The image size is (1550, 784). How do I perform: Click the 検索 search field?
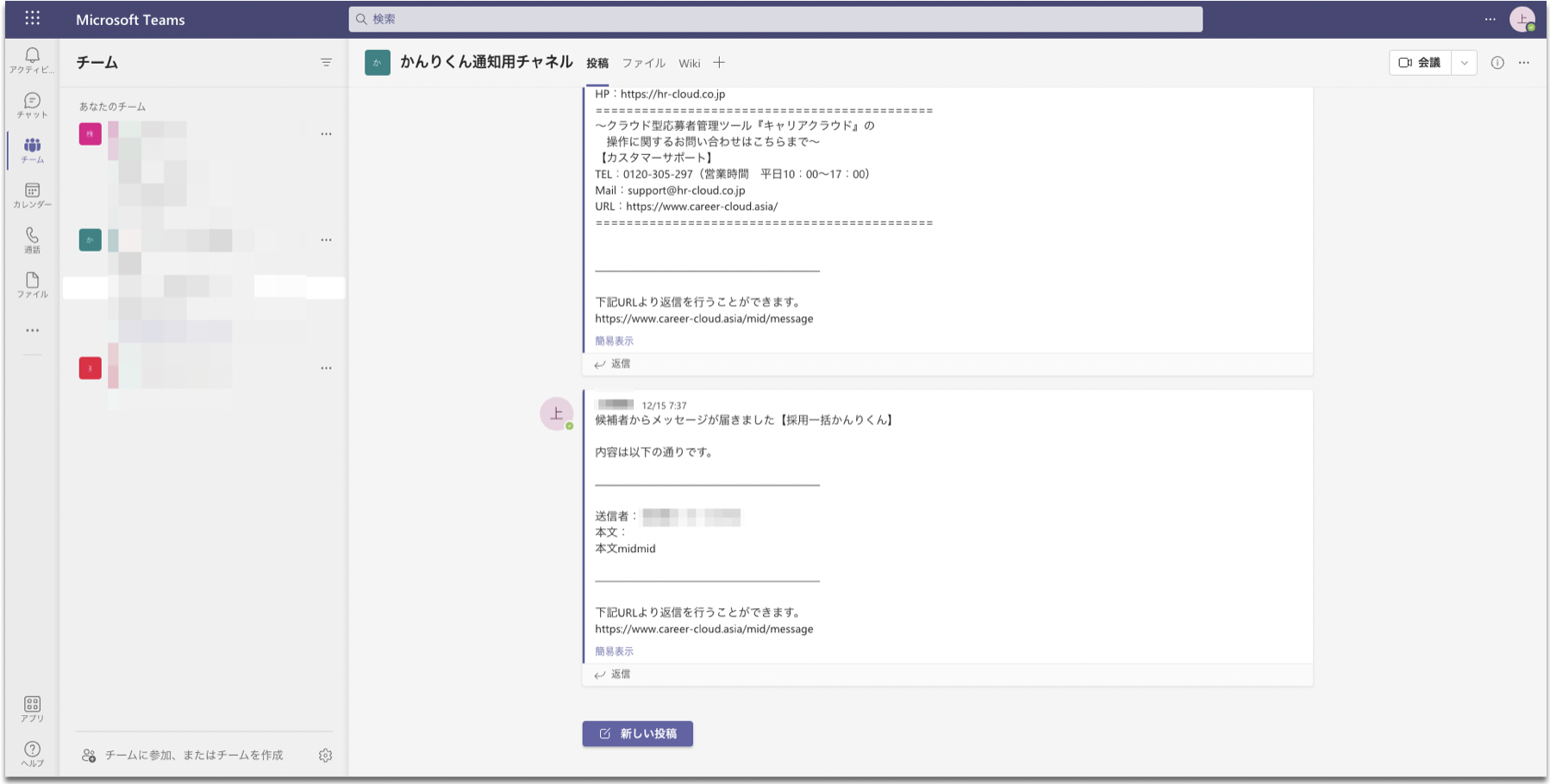coord(774,18)
